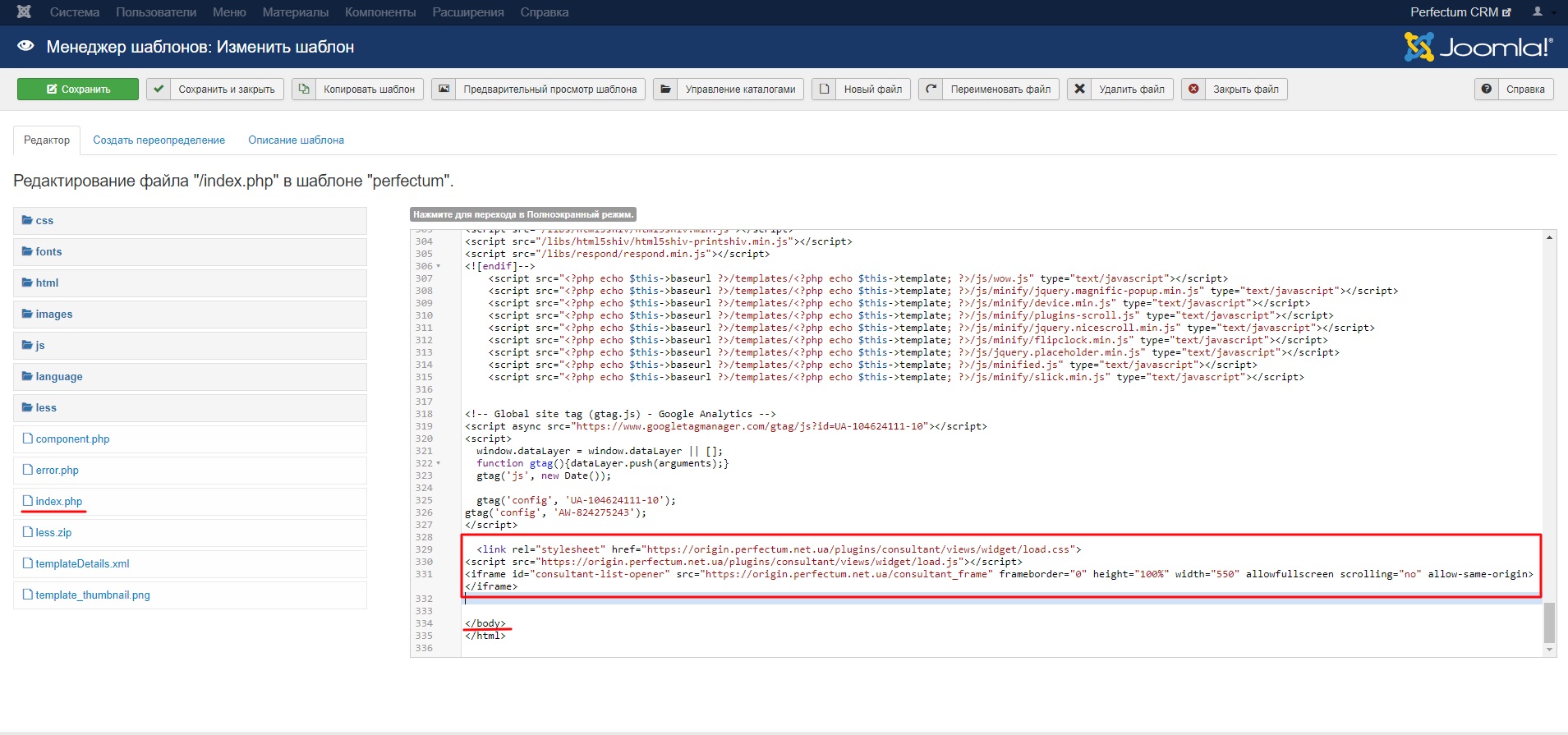Click the blank page icon of Новый файл
This screenshot has height=735, width=1568.
pyautogui.click(x=824, y=89)
